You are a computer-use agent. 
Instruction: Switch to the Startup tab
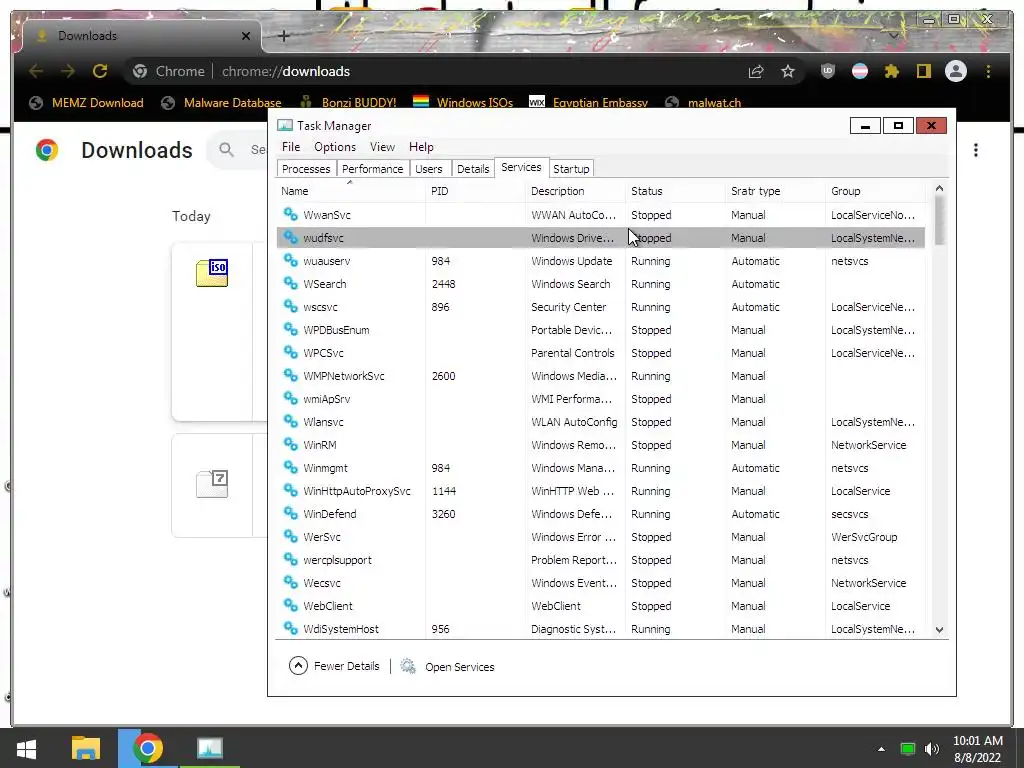[x=571, y=168]
